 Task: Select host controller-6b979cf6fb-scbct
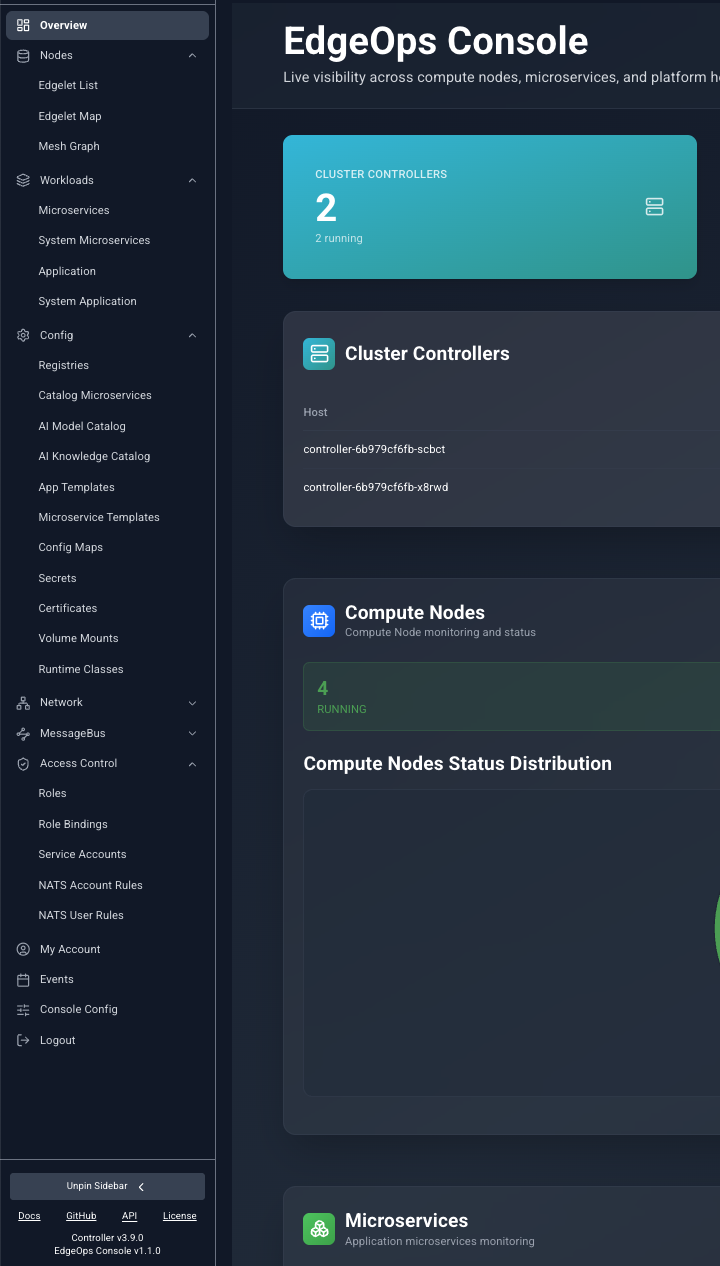point(374,449)
